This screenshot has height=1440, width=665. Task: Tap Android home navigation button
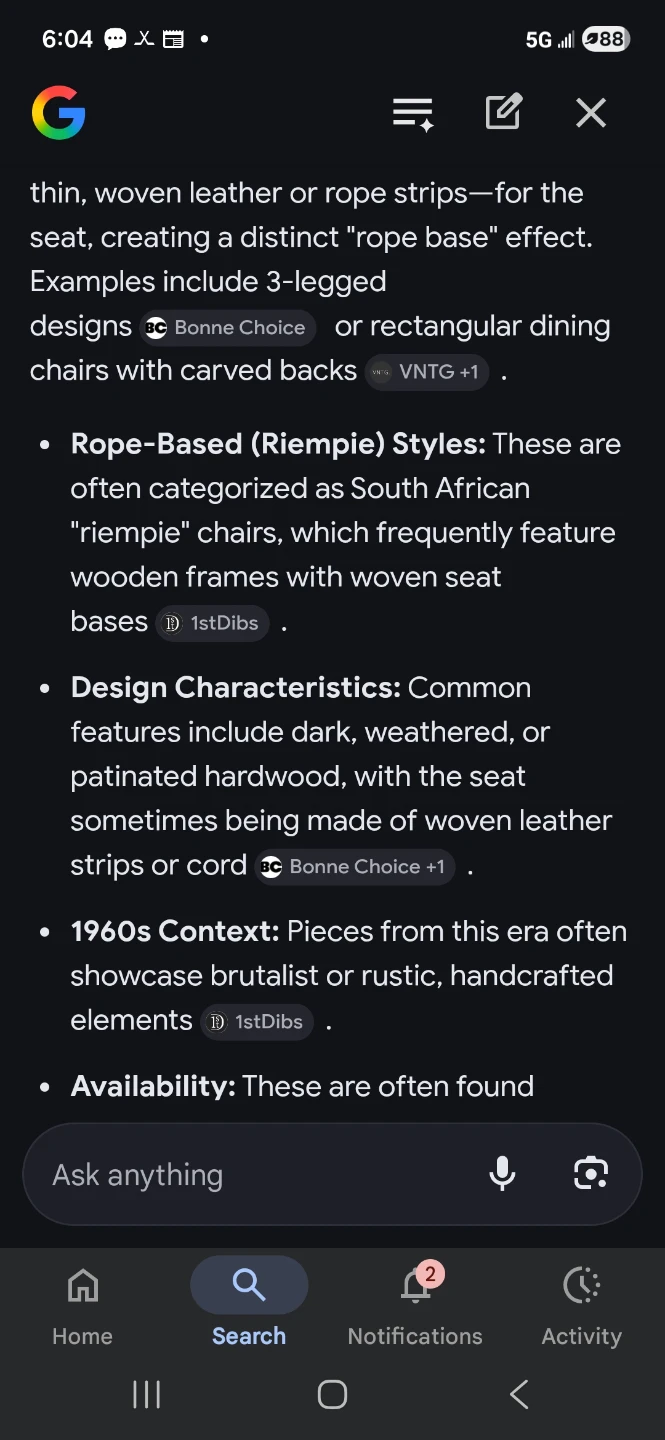[332, 1395]
